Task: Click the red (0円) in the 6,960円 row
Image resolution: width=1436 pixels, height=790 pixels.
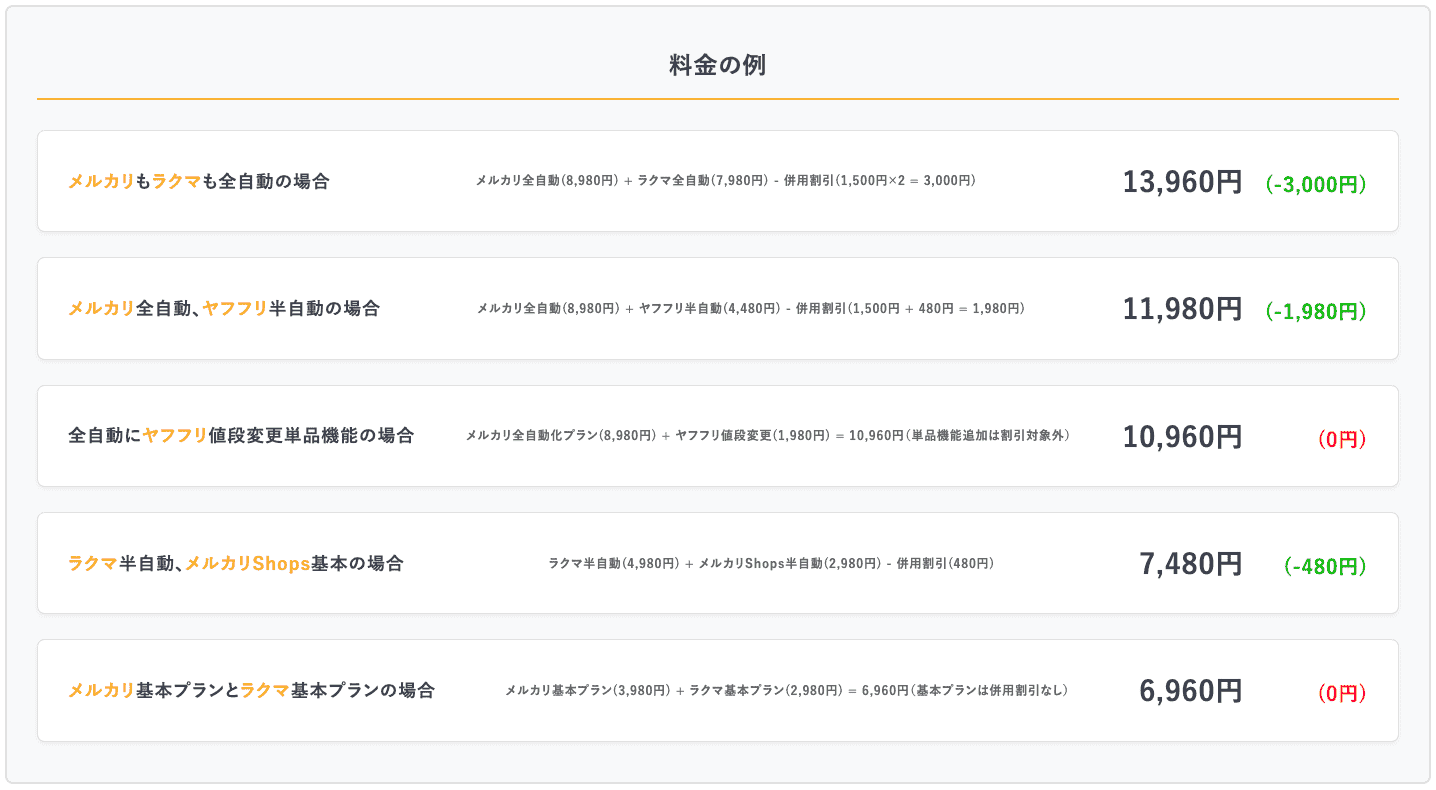Action: click(x=1341, y=693)
